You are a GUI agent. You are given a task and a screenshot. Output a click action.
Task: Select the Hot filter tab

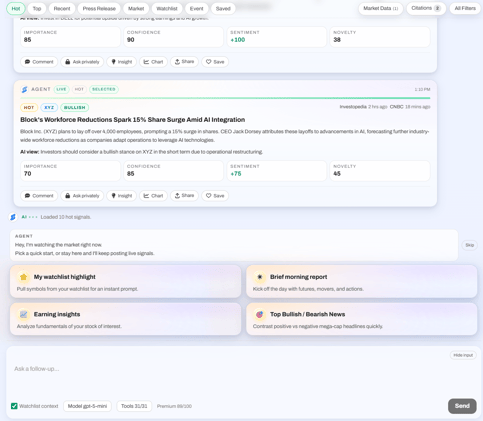point(16,8)
